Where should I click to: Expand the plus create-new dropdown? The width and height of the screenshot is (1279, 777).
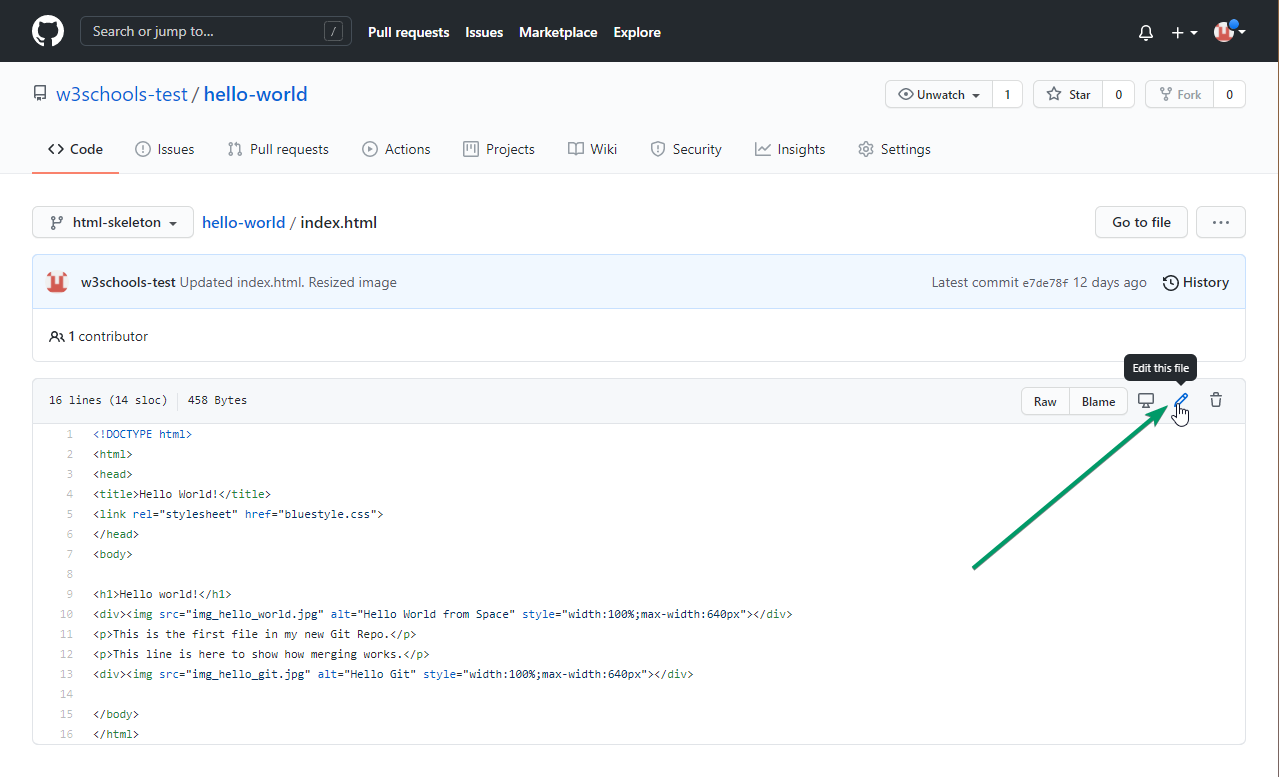pos(1184,32)
